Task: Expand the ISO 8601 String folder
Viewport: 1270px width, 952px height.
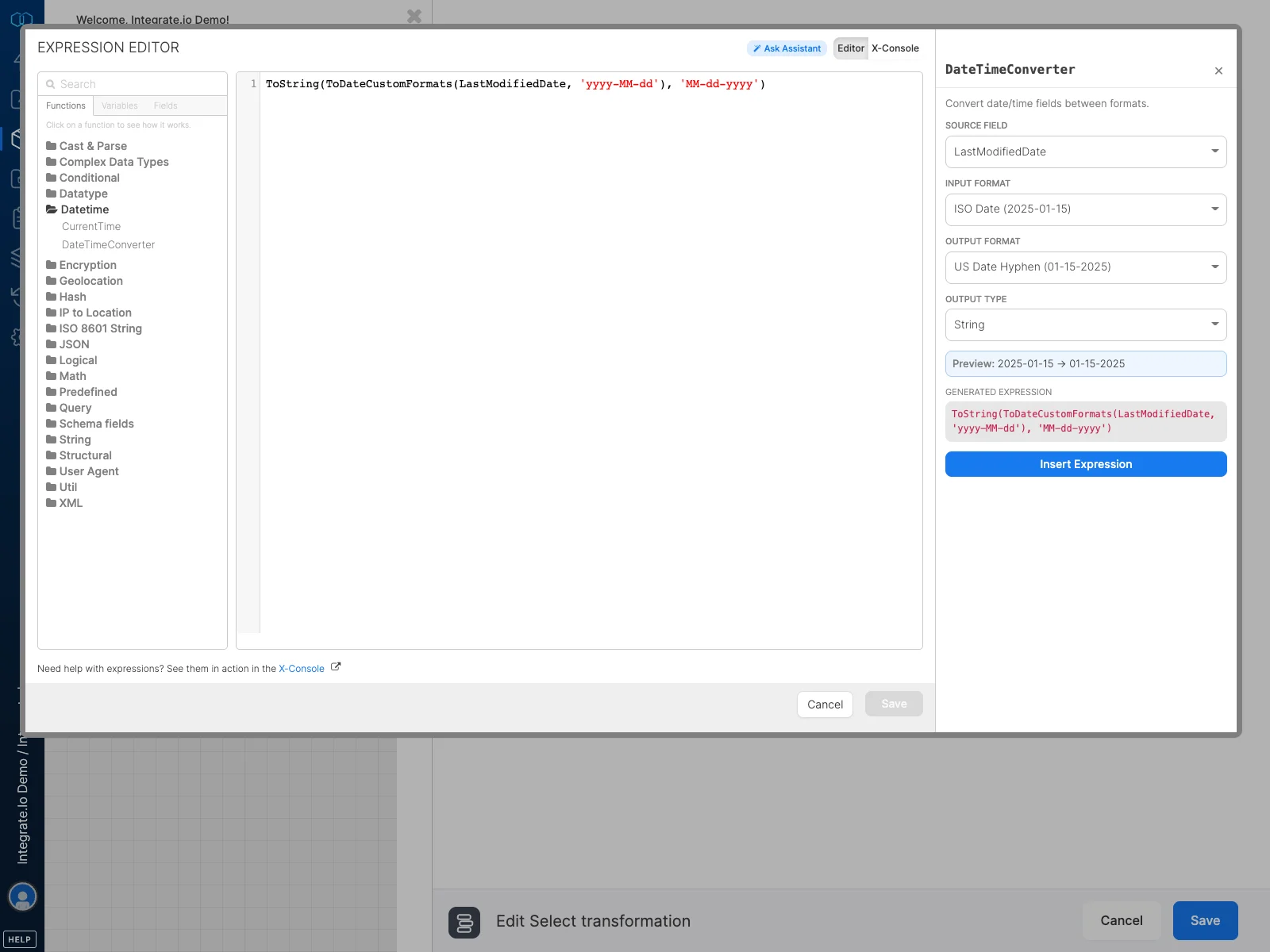Action: click(x=94, y=328)
